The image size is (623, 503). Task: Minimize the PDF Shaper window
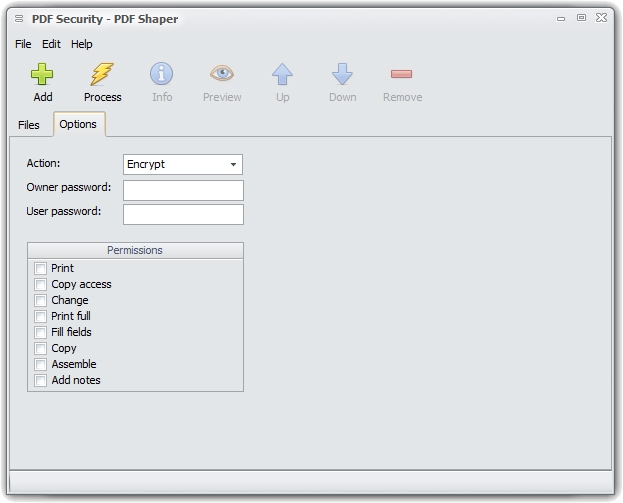coord(561,18)
